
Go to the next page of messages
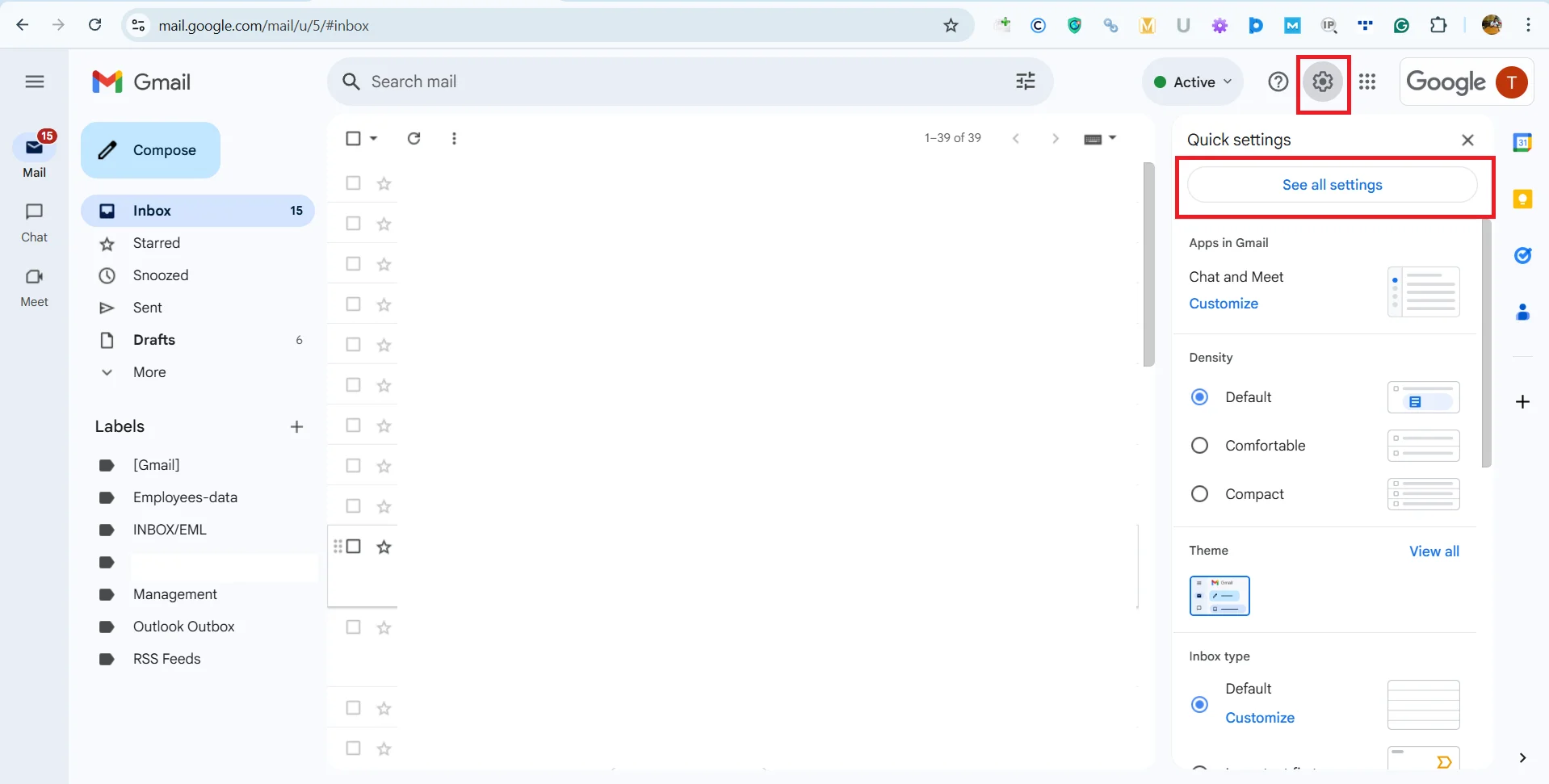(1055, 138)
